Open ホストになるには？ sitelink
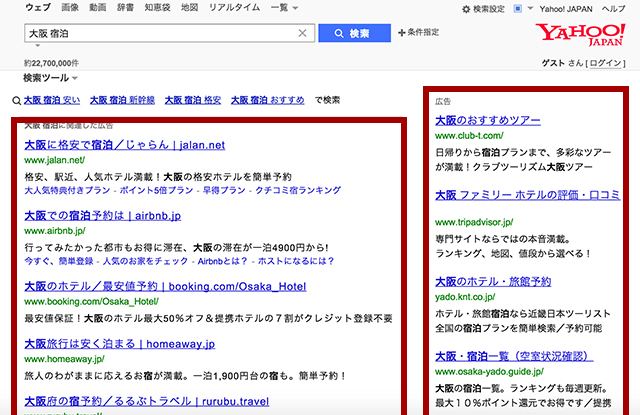 pos(296,261)
